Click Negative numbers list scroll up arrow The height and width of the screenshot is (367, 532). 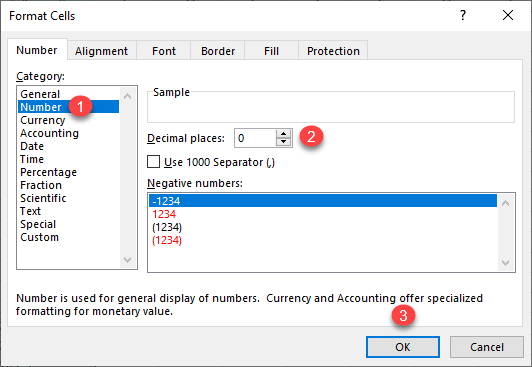[506, 203]
